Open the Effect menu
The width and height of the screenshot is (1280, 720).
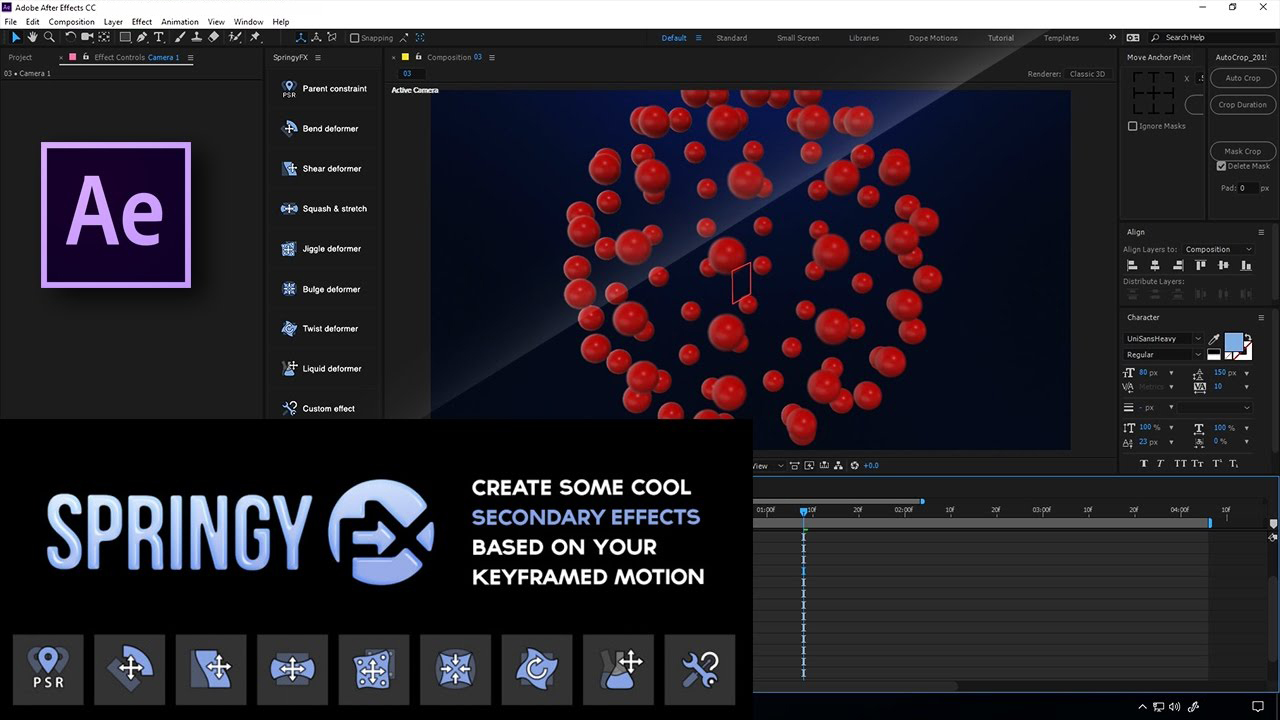pos(142,21)
